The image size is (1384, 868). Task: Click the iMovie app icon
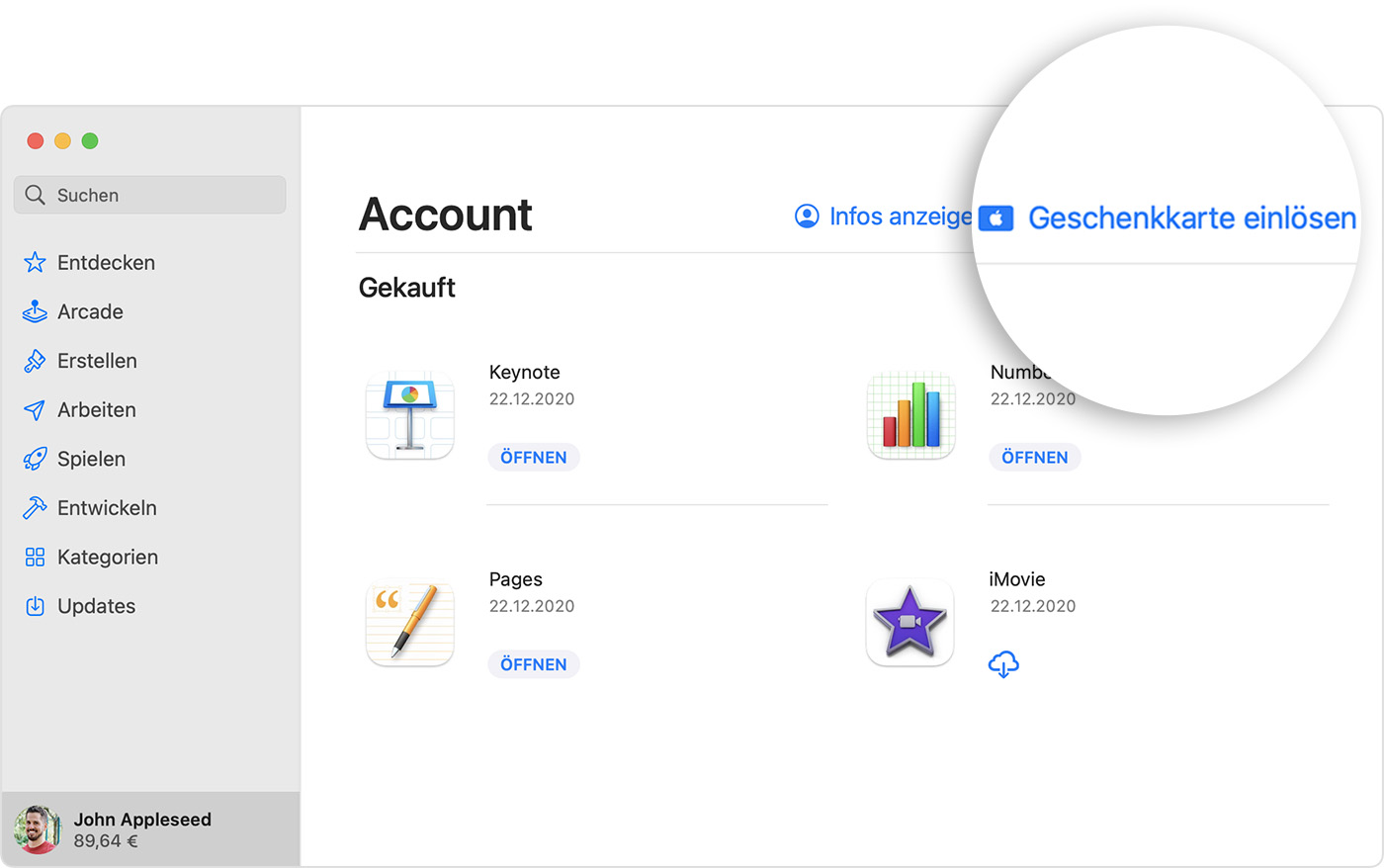point(910,623)
